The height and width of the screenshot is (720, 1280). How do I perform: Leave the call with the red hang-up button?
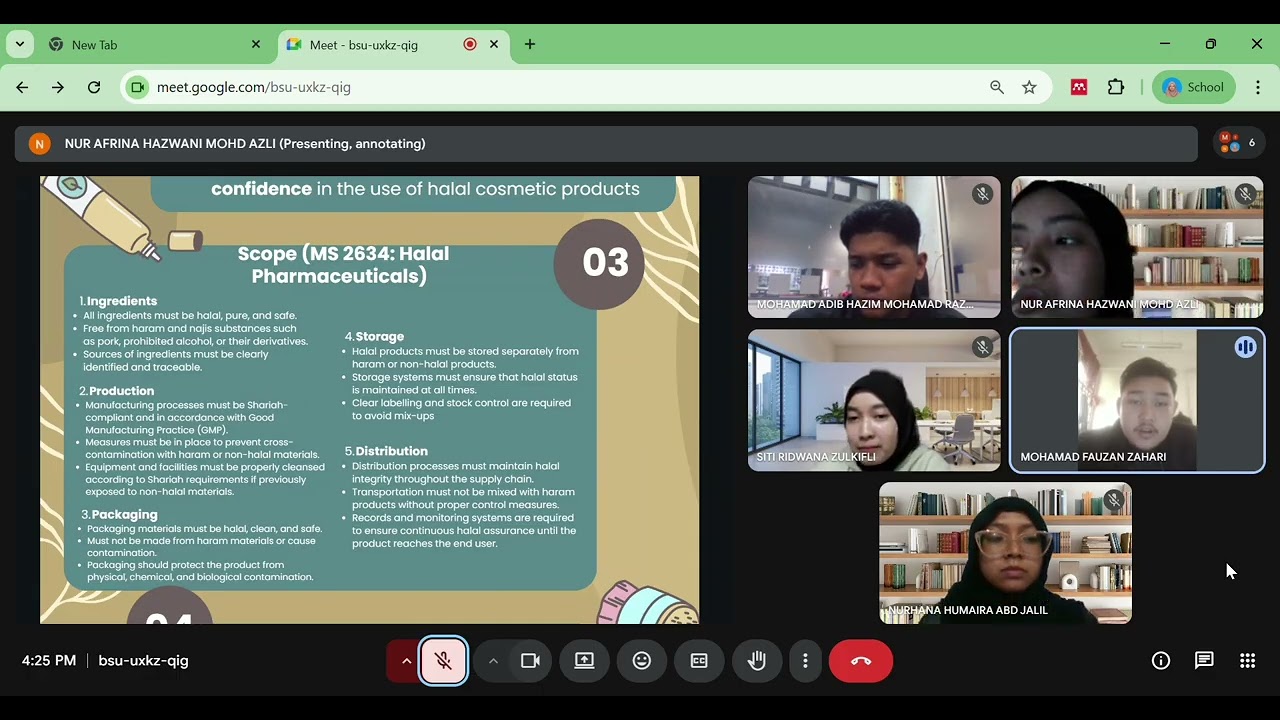[861, 661]
